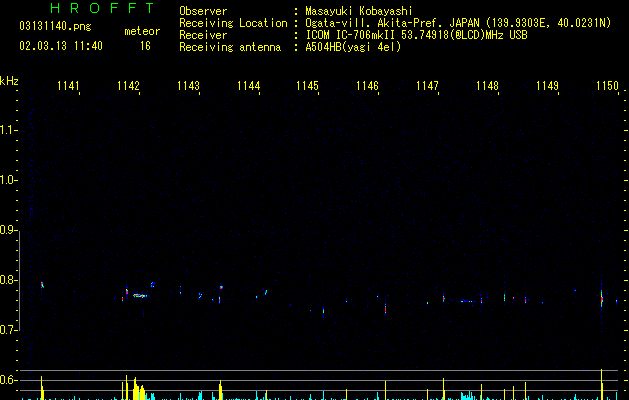Select the Ogata-vill. Akita-Pref. JAPAN location text
629x400 pixels.
(x=458, y=23)
